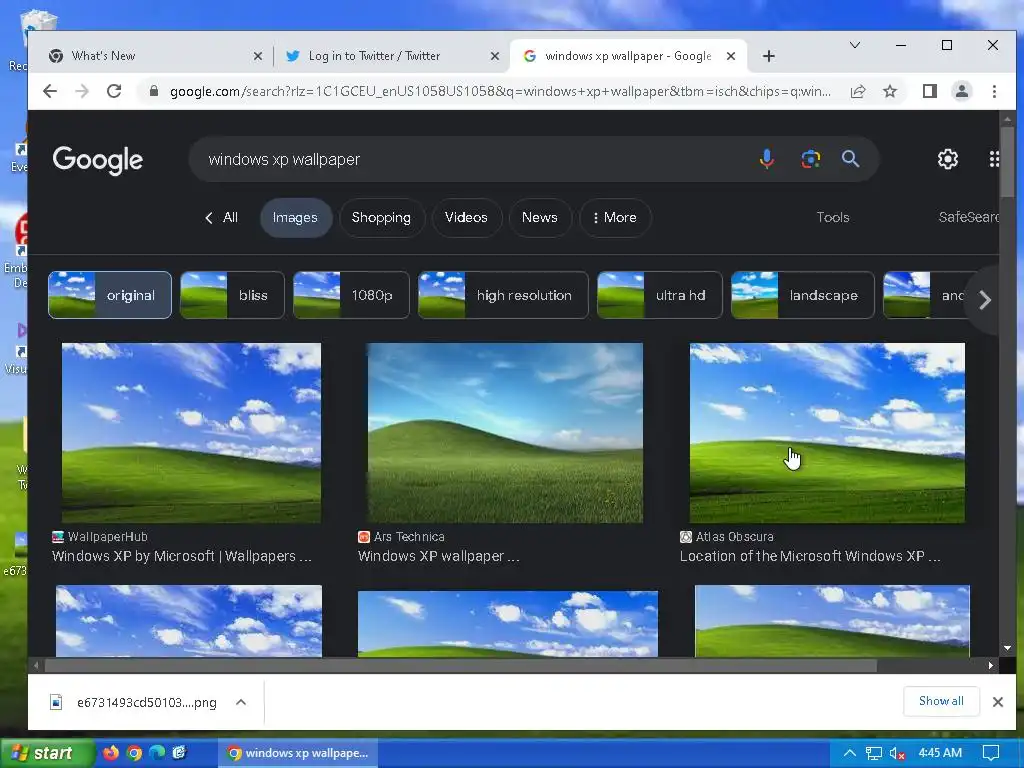Viewport: 1024px width, 768px height.
Task: Close the windows xp wallpaper Google tab
Action: tap(731, 56)
